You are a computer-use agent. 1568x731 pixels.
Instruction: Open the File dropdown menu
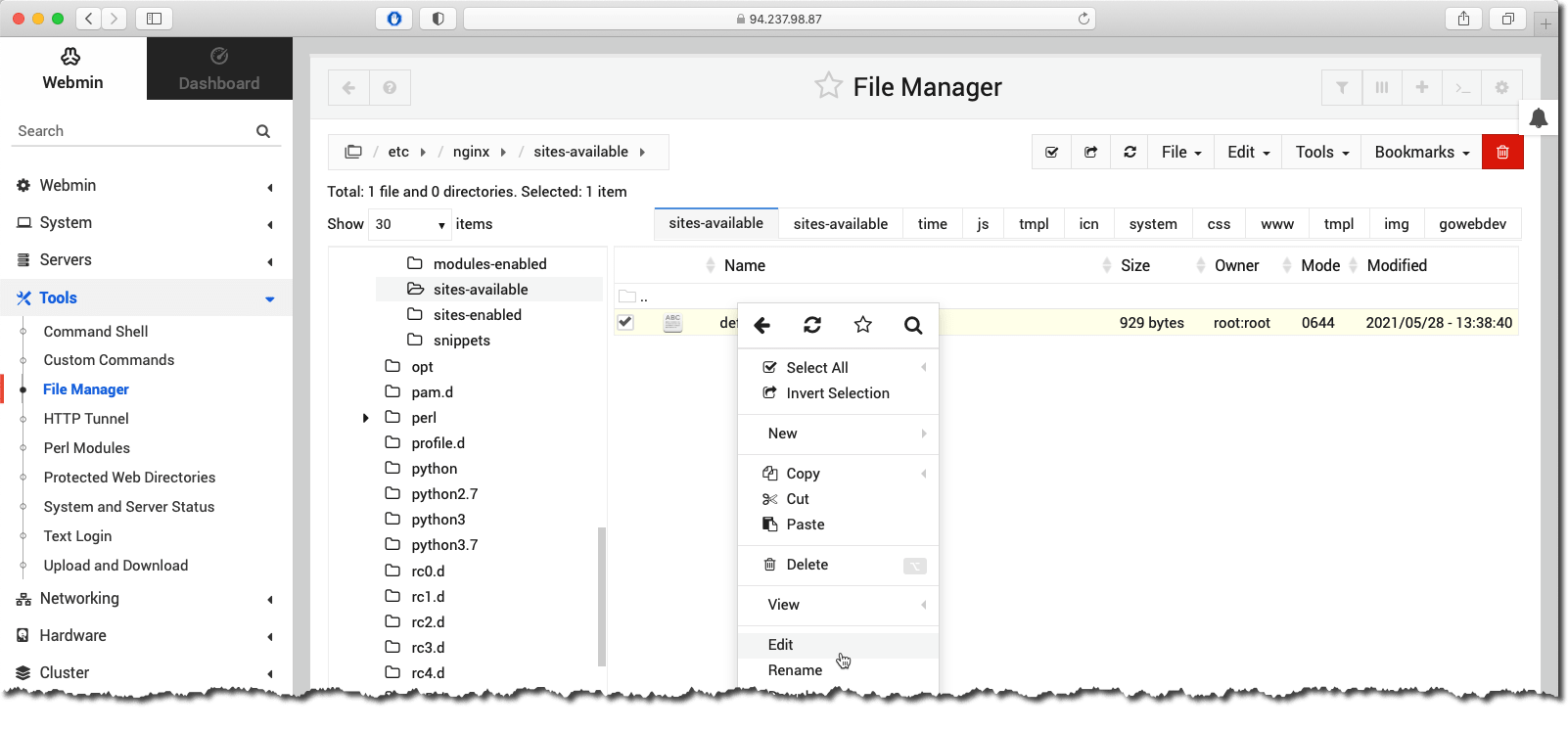(x=1181, y=153)
